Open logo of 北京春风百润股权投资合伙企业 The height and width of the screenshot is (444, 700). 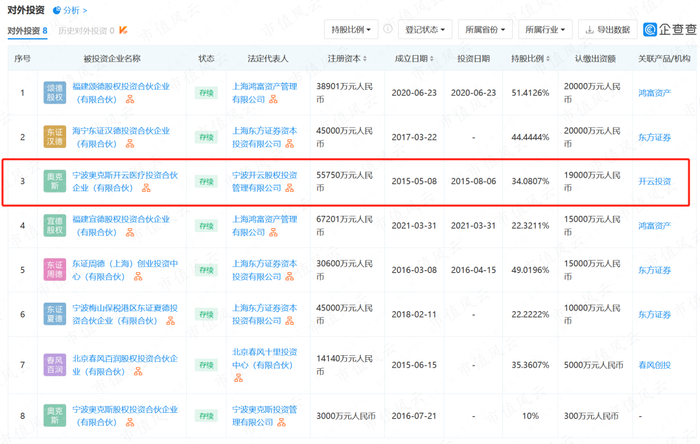coord(55,365)
